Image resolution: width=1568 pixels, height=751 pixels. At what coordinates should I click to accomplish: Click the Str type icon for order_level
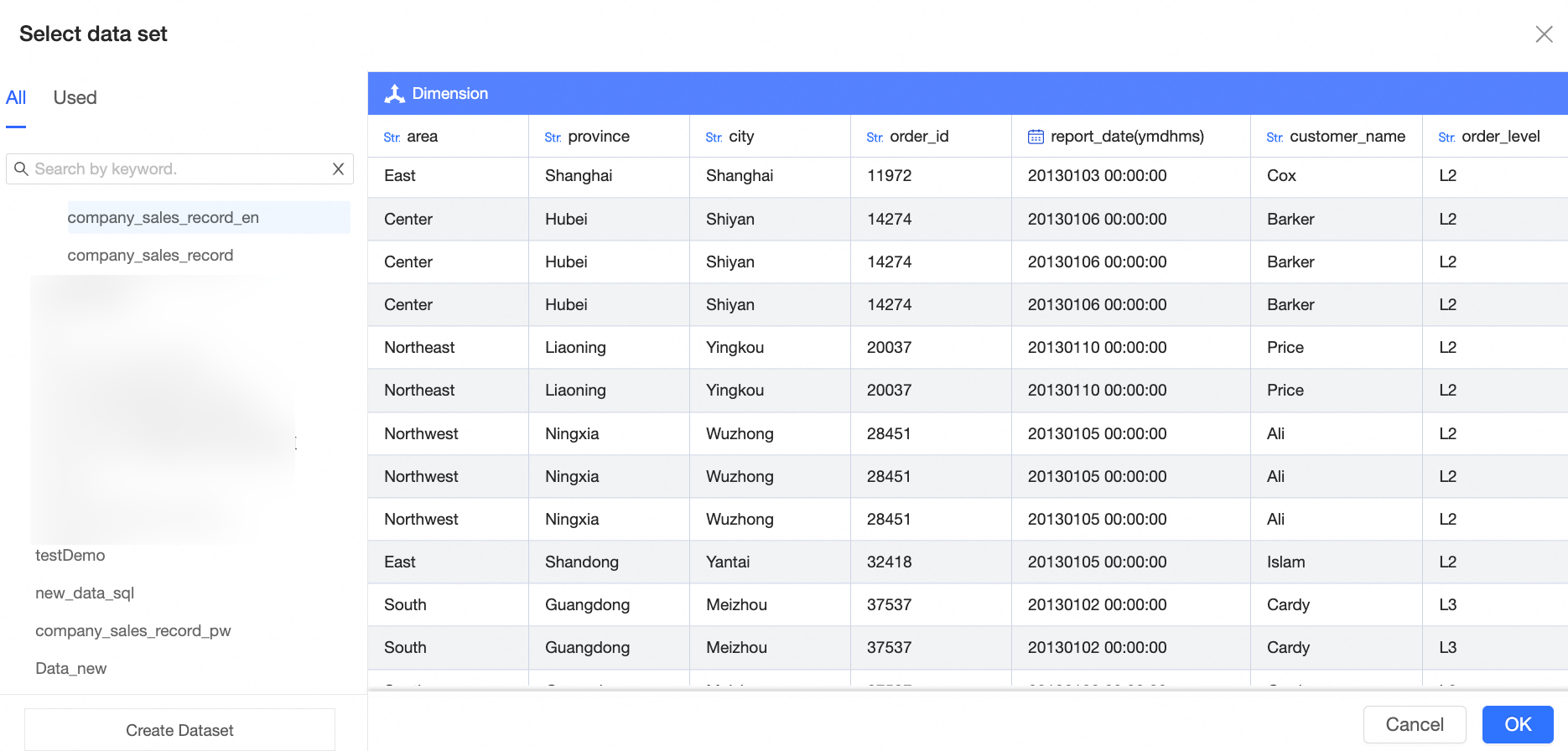point(1446,137)
